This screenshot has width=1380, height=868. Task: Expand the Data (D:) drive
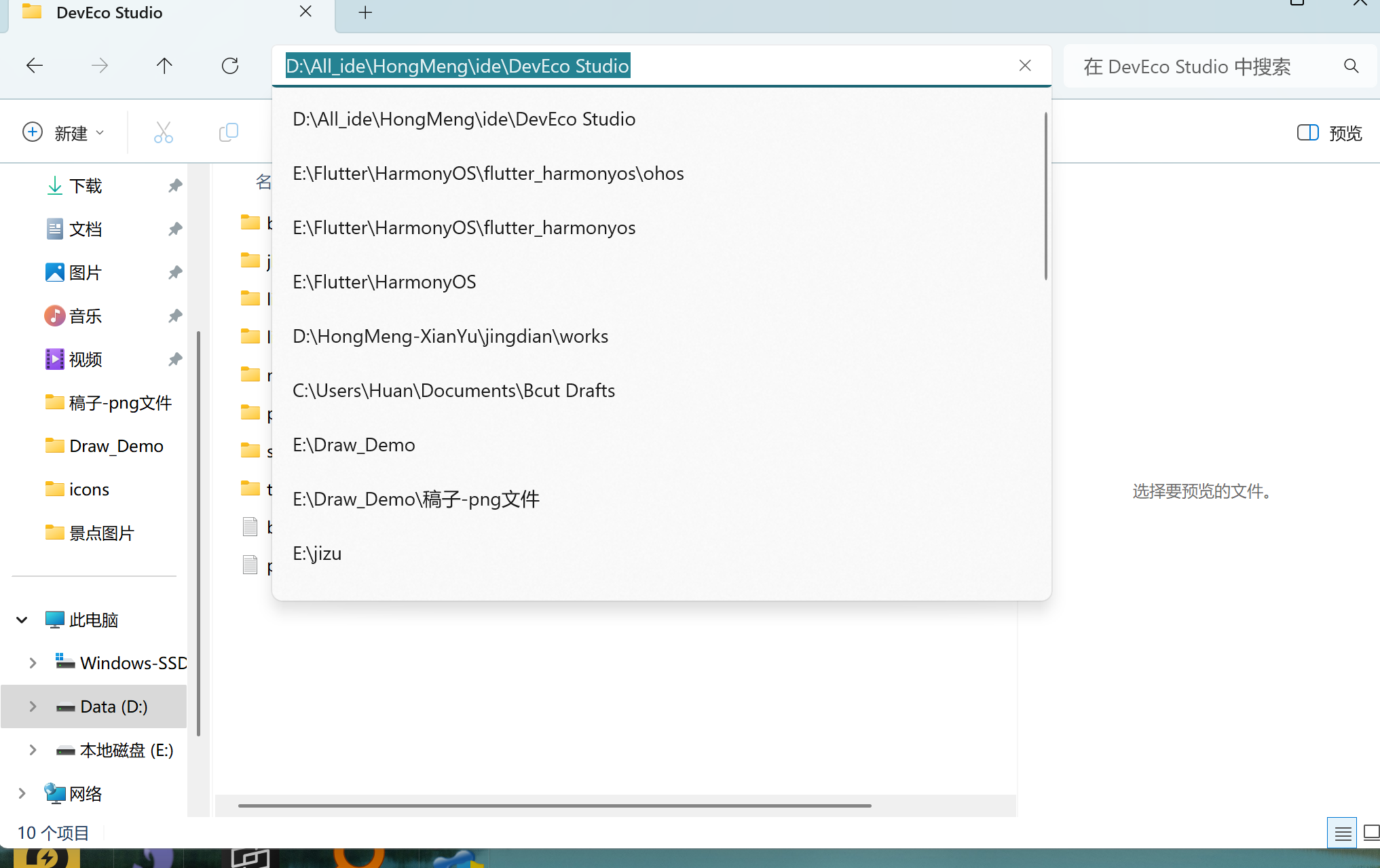[x=33, y=706]
